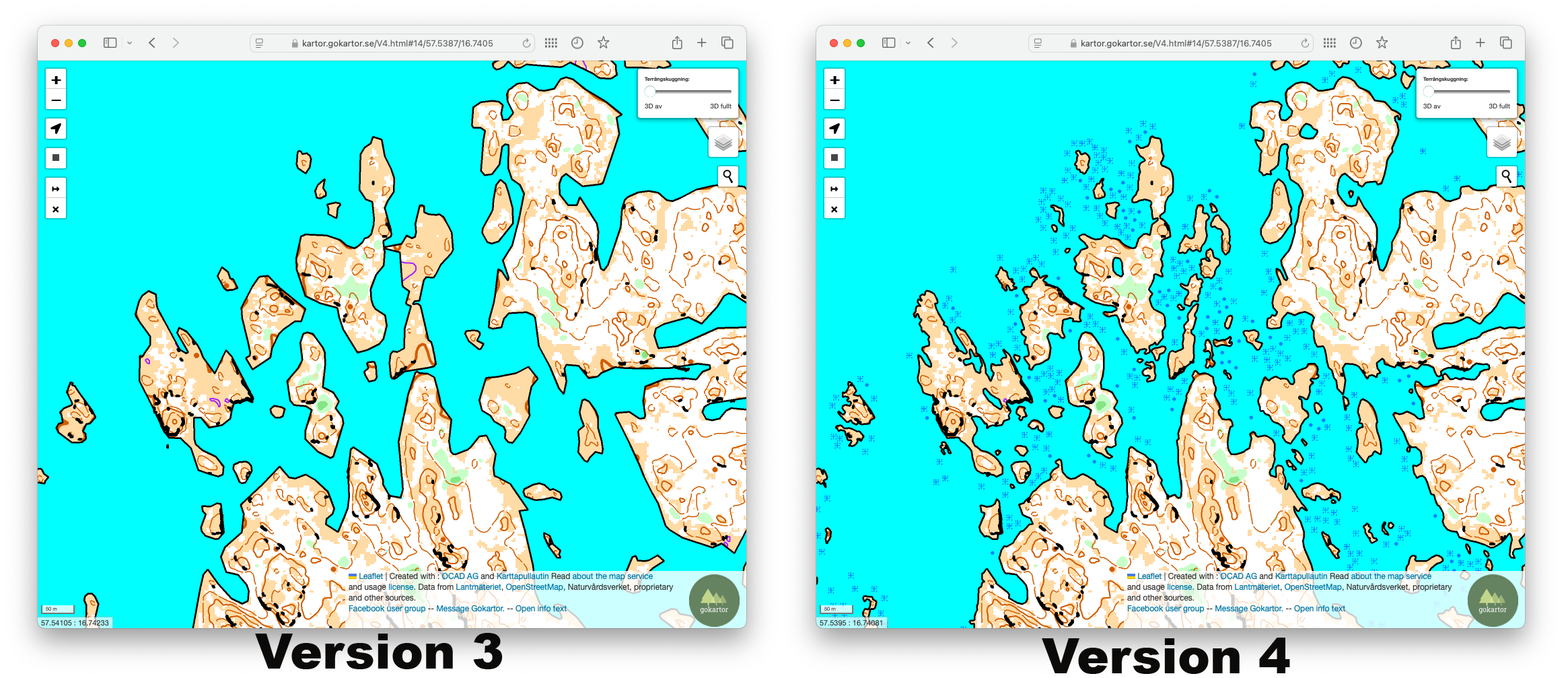Screen dimensions: 1568x678
Task: Open Message Gokartor link in Version 3
Action: point(470,609)
